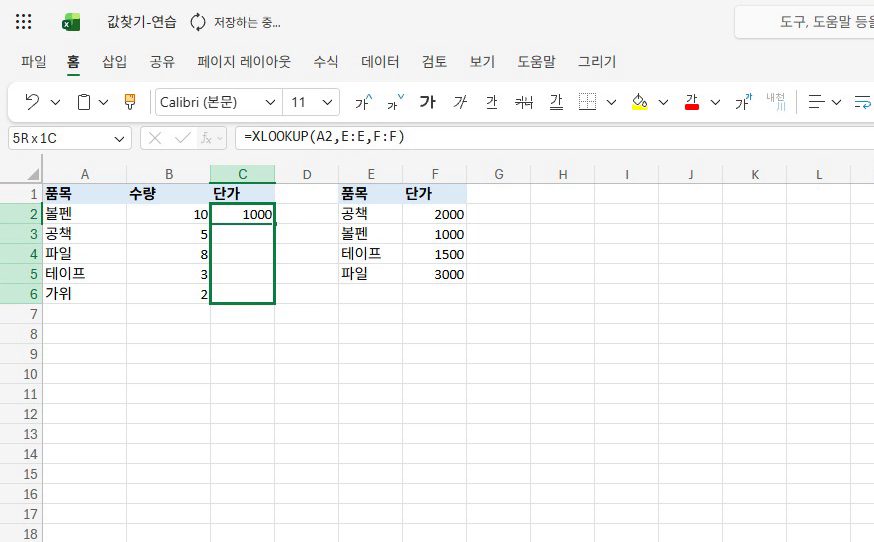
Task: Decrease the font size
Action: 395,102
